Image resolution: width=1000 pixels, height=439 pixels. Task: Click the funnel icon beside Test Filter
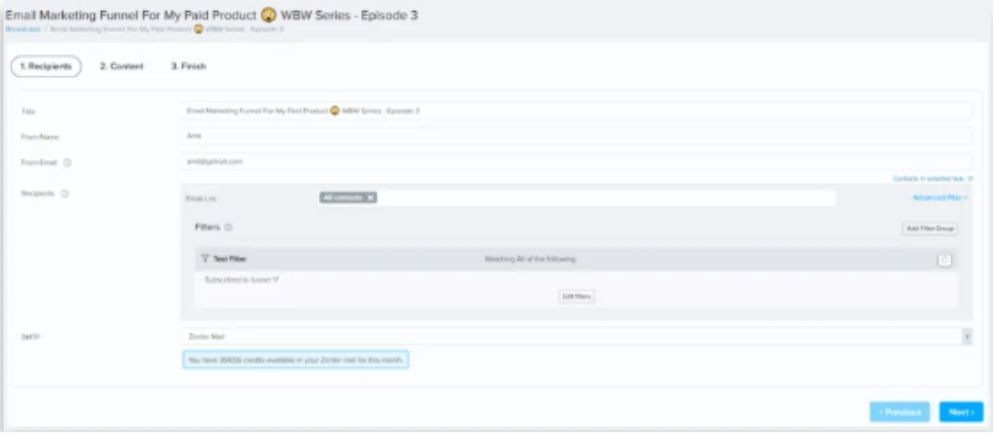[205, 258]
